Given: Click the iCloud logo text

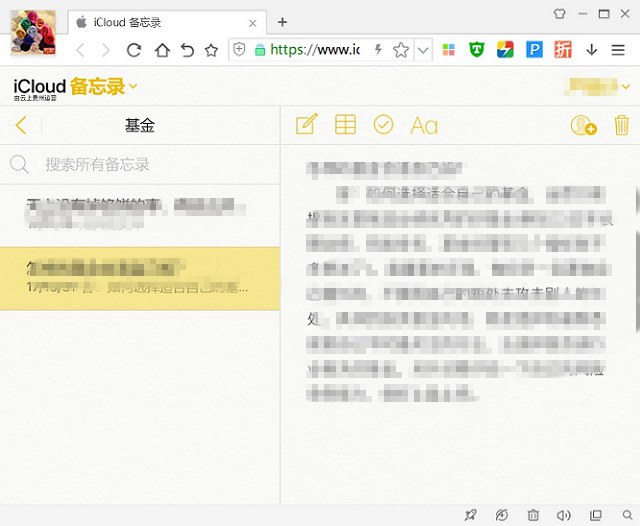Looking at the screenshot, I should (39, 86).
